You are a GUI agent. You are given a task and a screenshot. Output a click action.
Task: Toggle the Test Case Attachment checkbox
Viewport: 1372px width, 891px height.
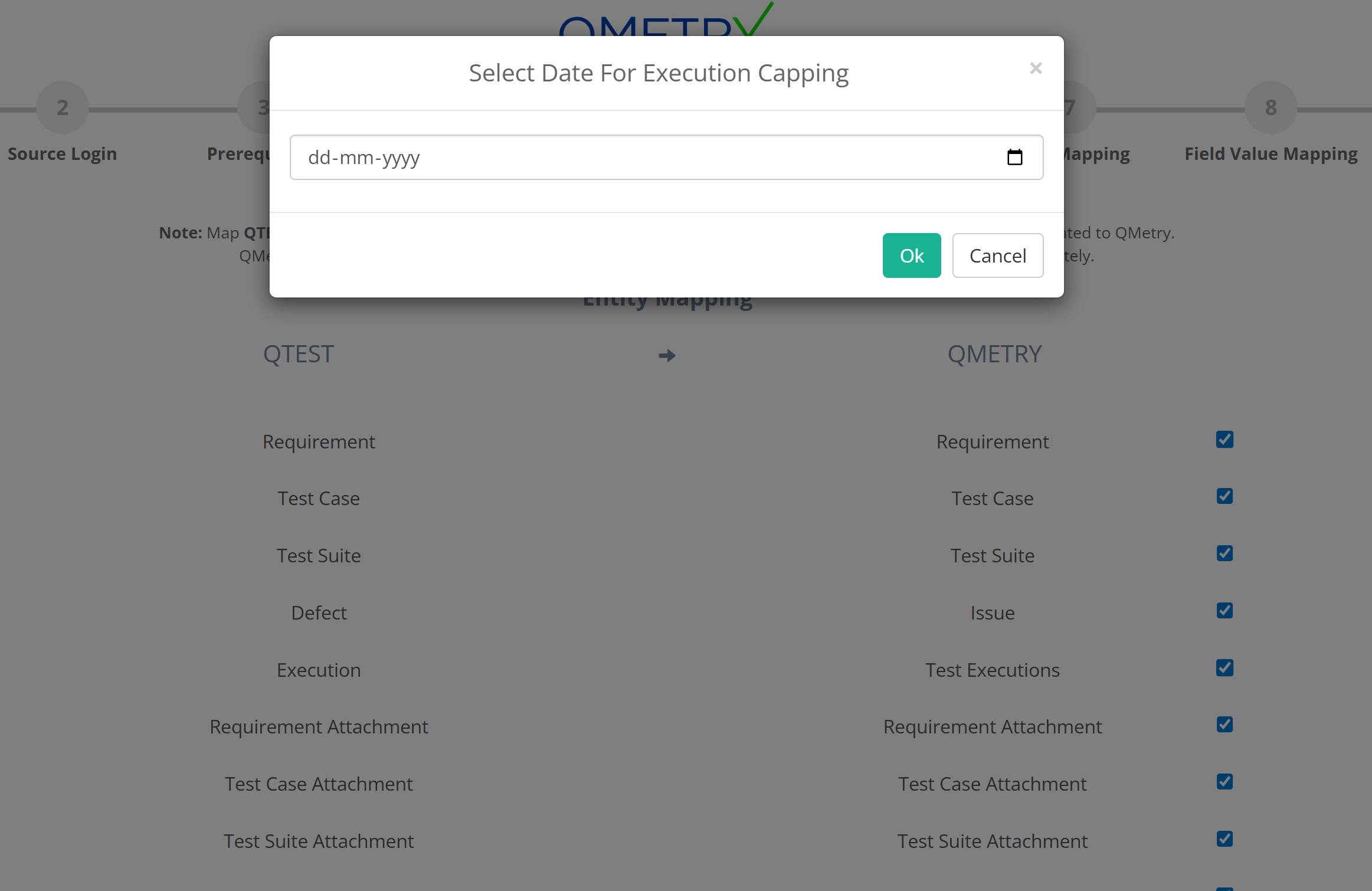[x=1224, y=782]
